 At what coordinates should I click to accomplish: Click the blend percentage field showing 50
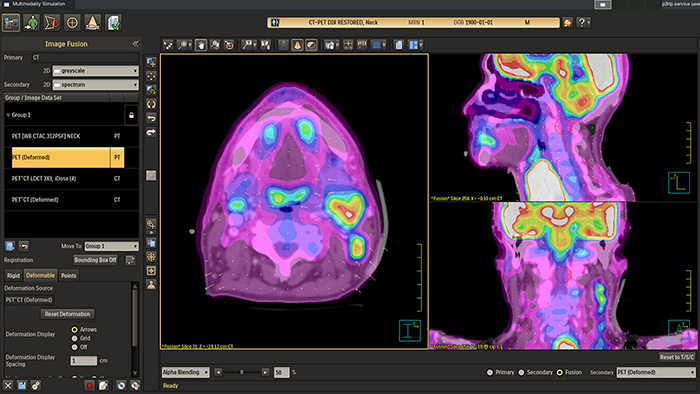(x=281, y=372)
